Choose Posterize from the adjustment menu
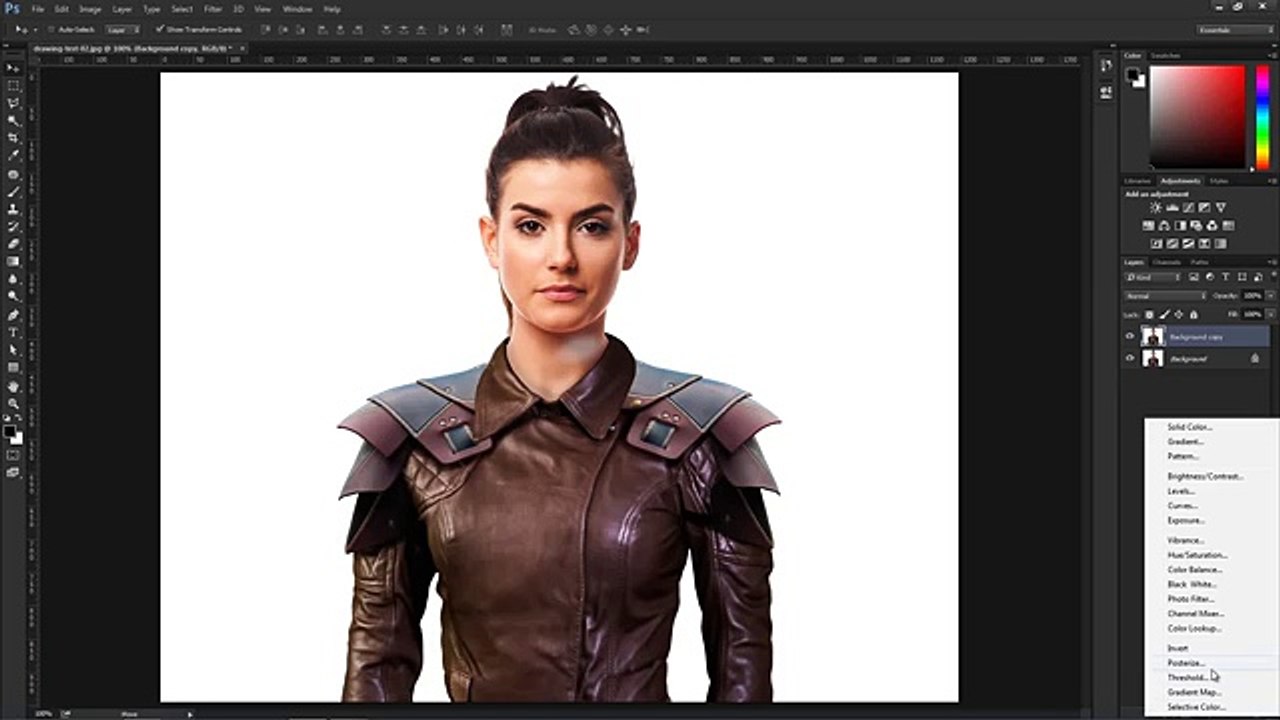The height and width of the screenshot is (720, 1280). click(x=1186, y=663)
